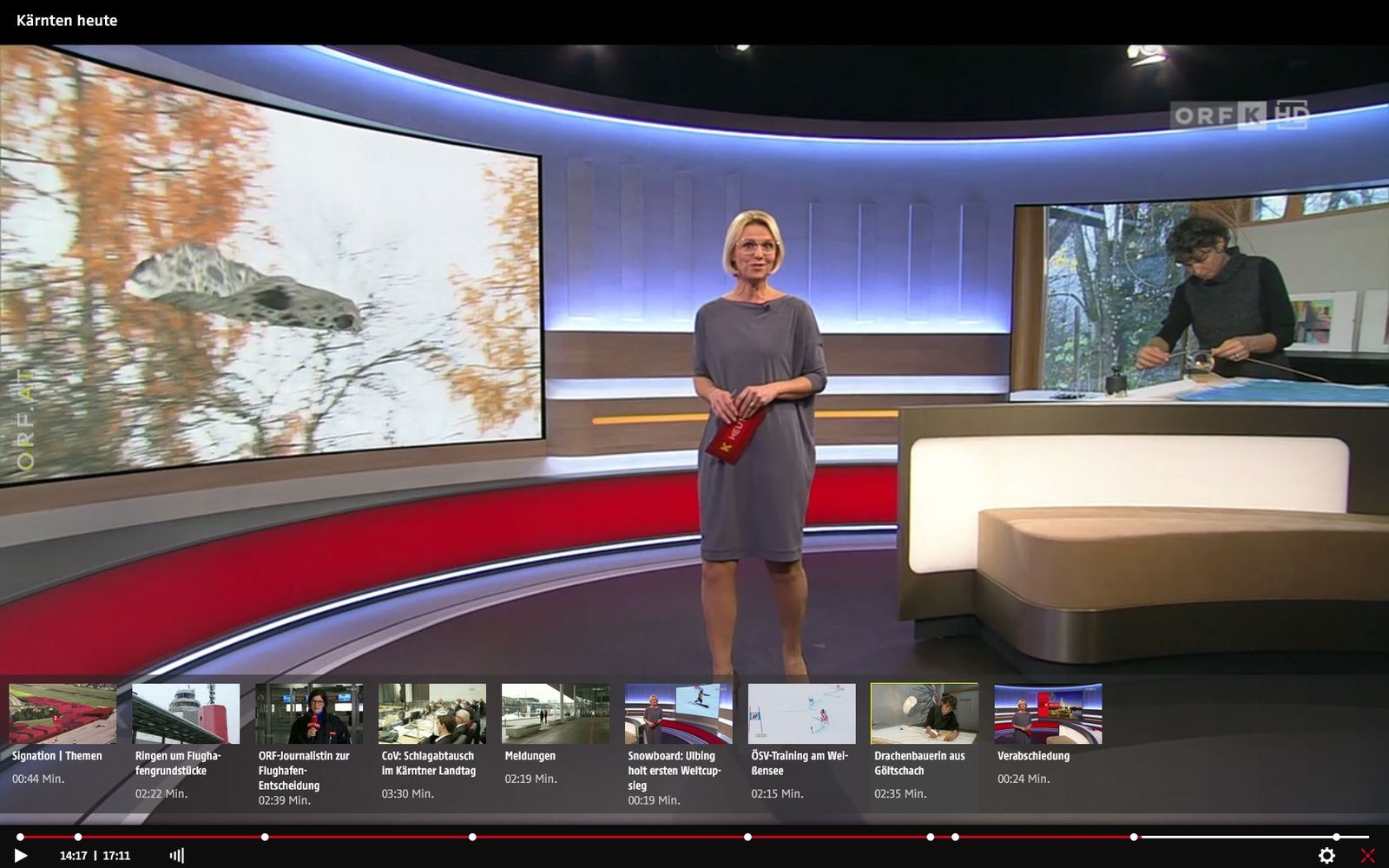Screen dimensions: 1389x868
Task: Seek to unplayed white portion of progress bar
Action: click(x=1233, y=837)
